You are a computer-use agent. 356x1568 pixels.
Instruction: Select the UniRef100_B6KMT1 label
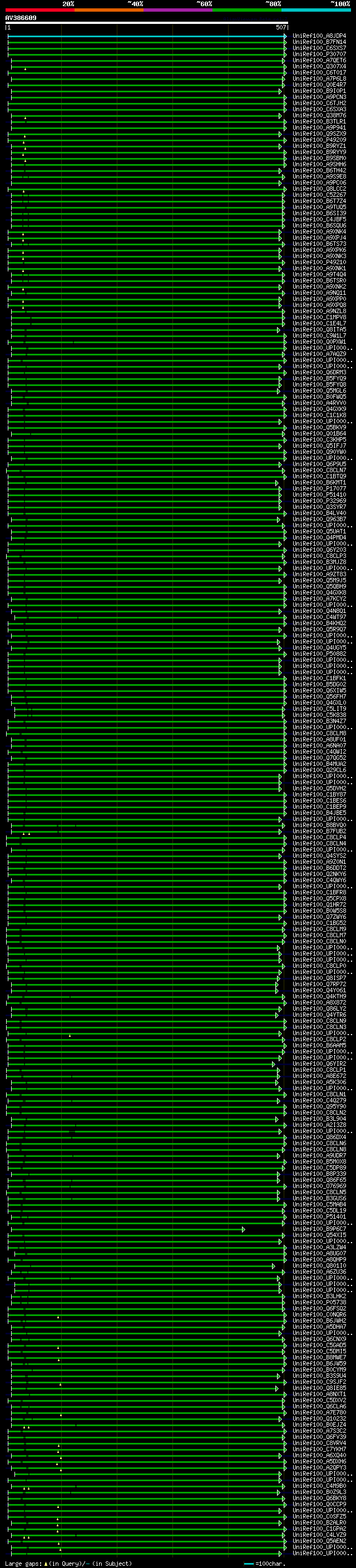[319, 482]
